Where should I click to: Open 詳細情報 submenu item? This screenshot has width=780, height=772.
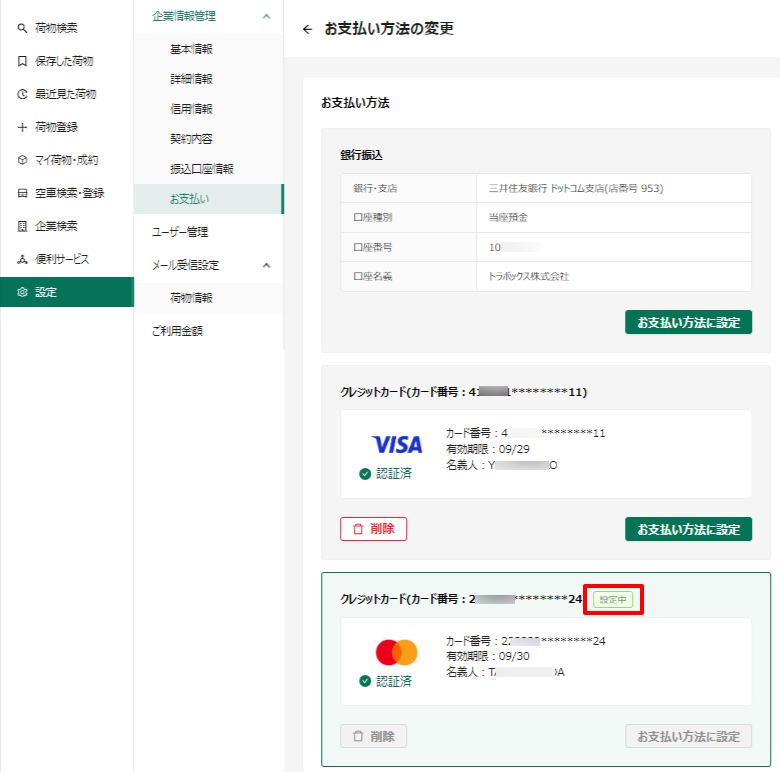[x=208, y=79]
